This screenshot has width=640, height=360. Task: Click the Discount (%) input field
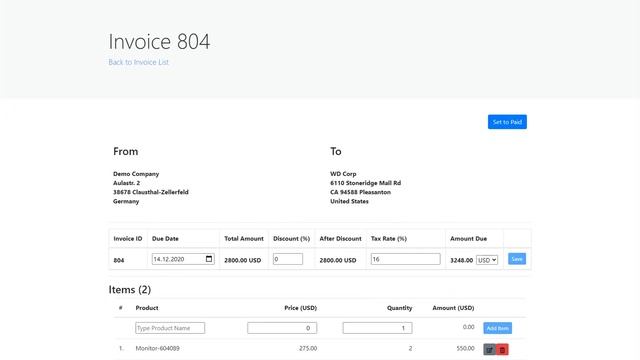coord(288,259)
